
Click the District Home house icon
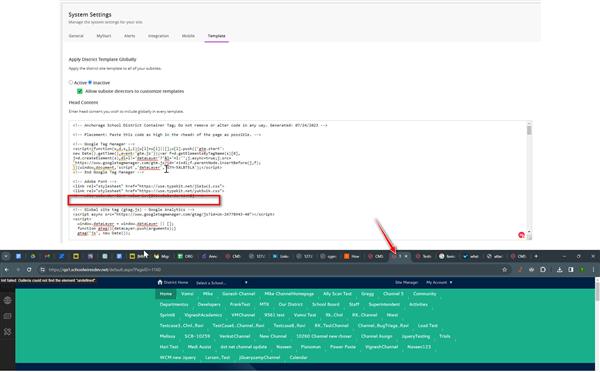[x=160, y=282]
